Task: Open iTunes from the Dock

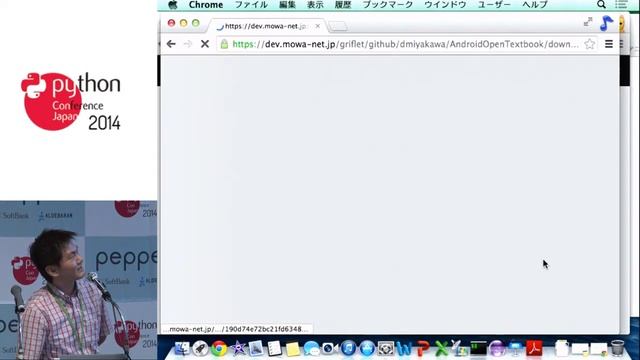Action: point(348,349)
